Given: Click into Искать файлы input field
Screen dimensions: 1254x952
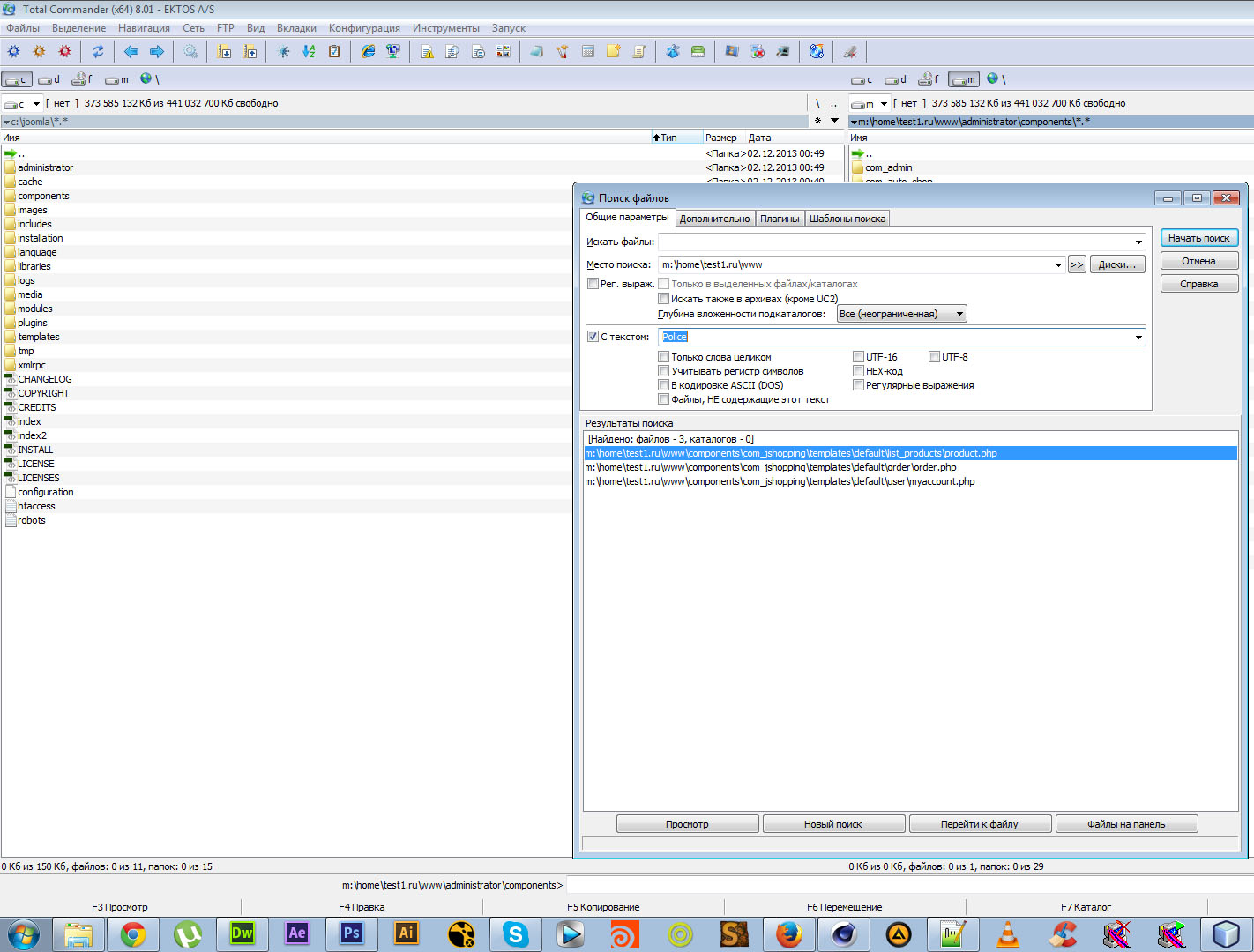Looking at the screenshot, I should [895, 242].
